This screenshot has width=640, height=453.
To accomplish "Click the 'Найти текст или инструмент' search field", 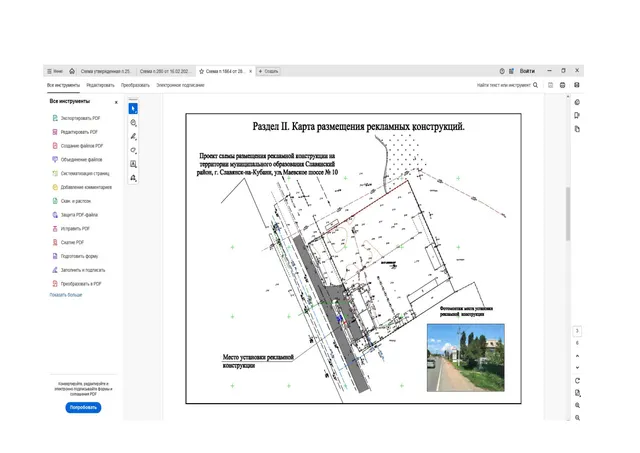I will click(x=507, y=85).
